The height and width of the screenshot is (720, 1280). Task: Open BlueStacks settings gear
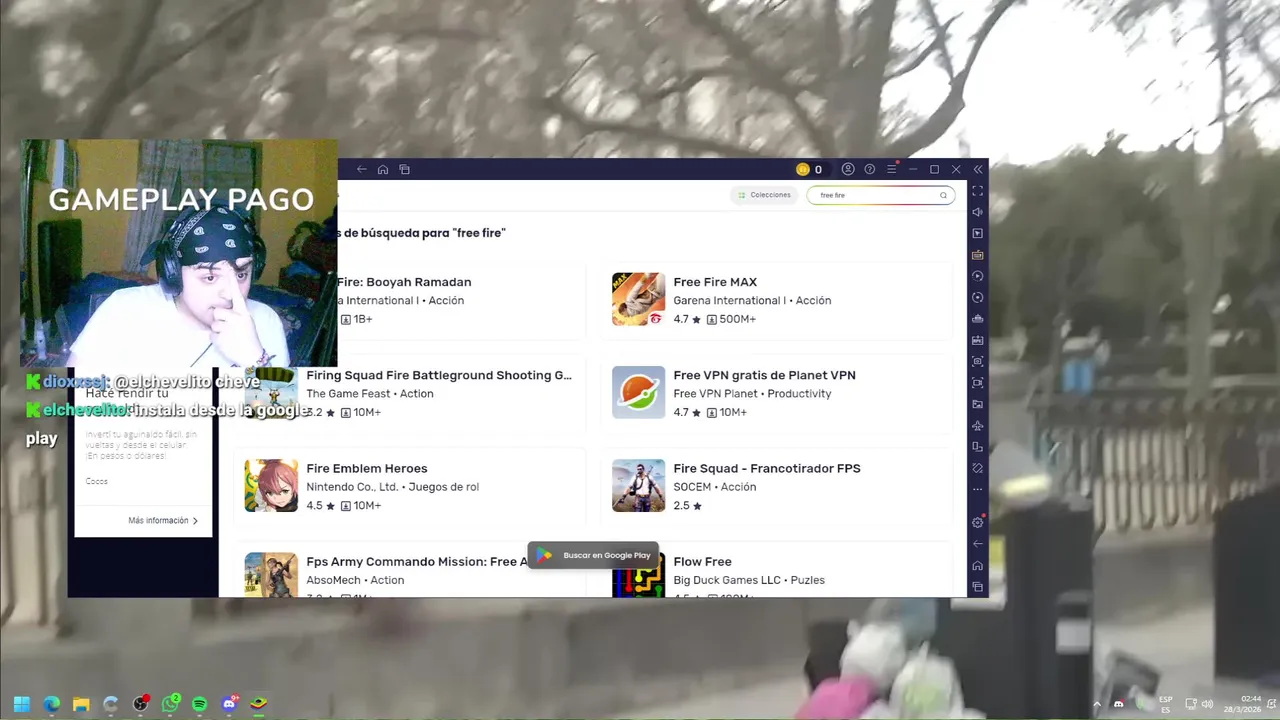click(978, 522)
